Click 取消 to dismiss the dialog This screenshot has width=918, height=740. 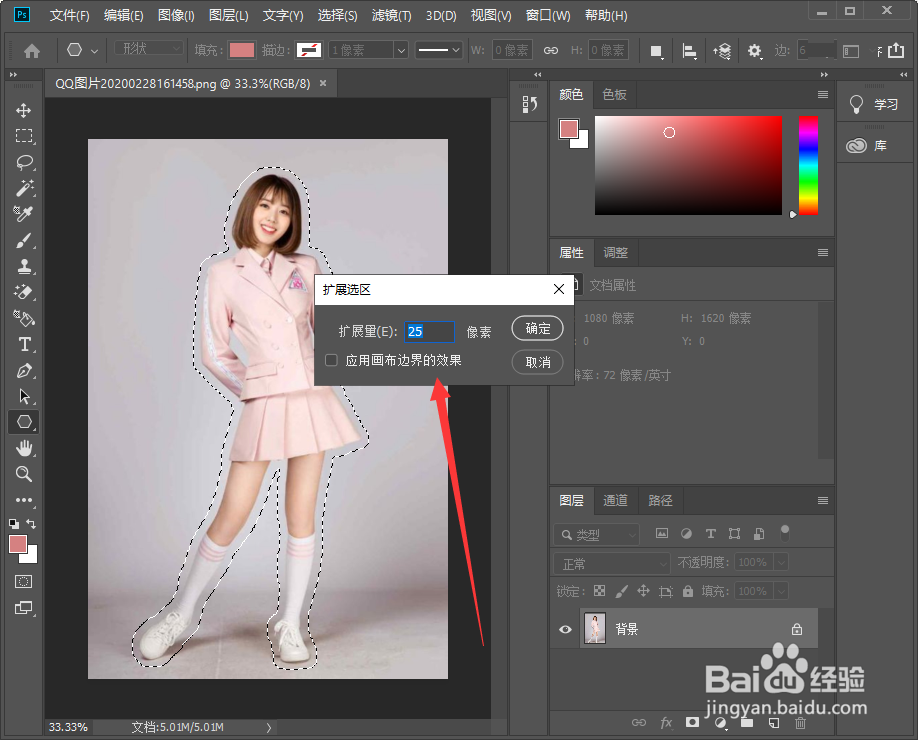click(537, 362)
